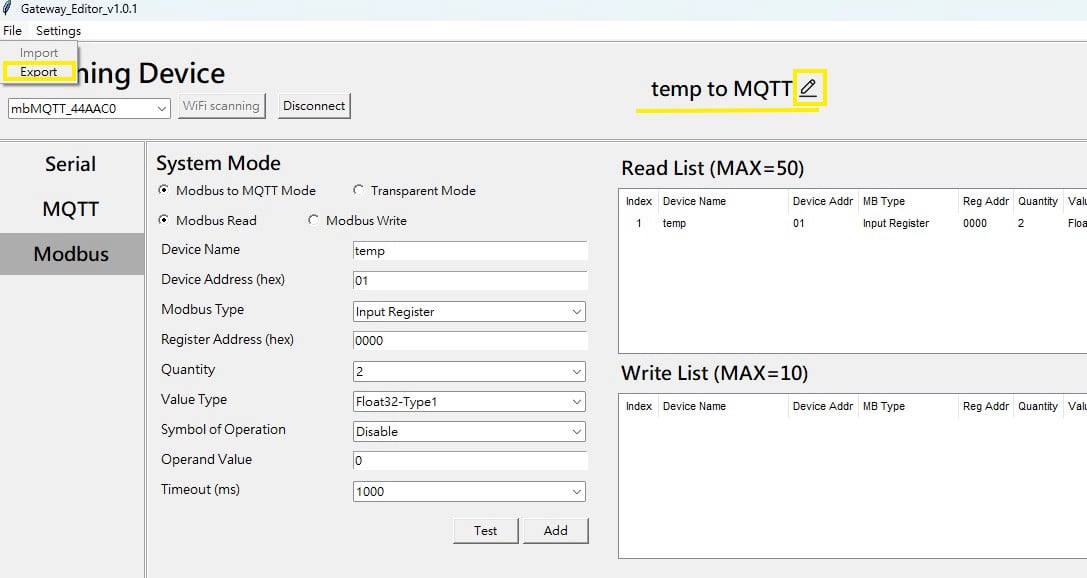1087x578 pixels.
Task: Open the Symbol of Operation dropdown
Action: pos(576,432)
